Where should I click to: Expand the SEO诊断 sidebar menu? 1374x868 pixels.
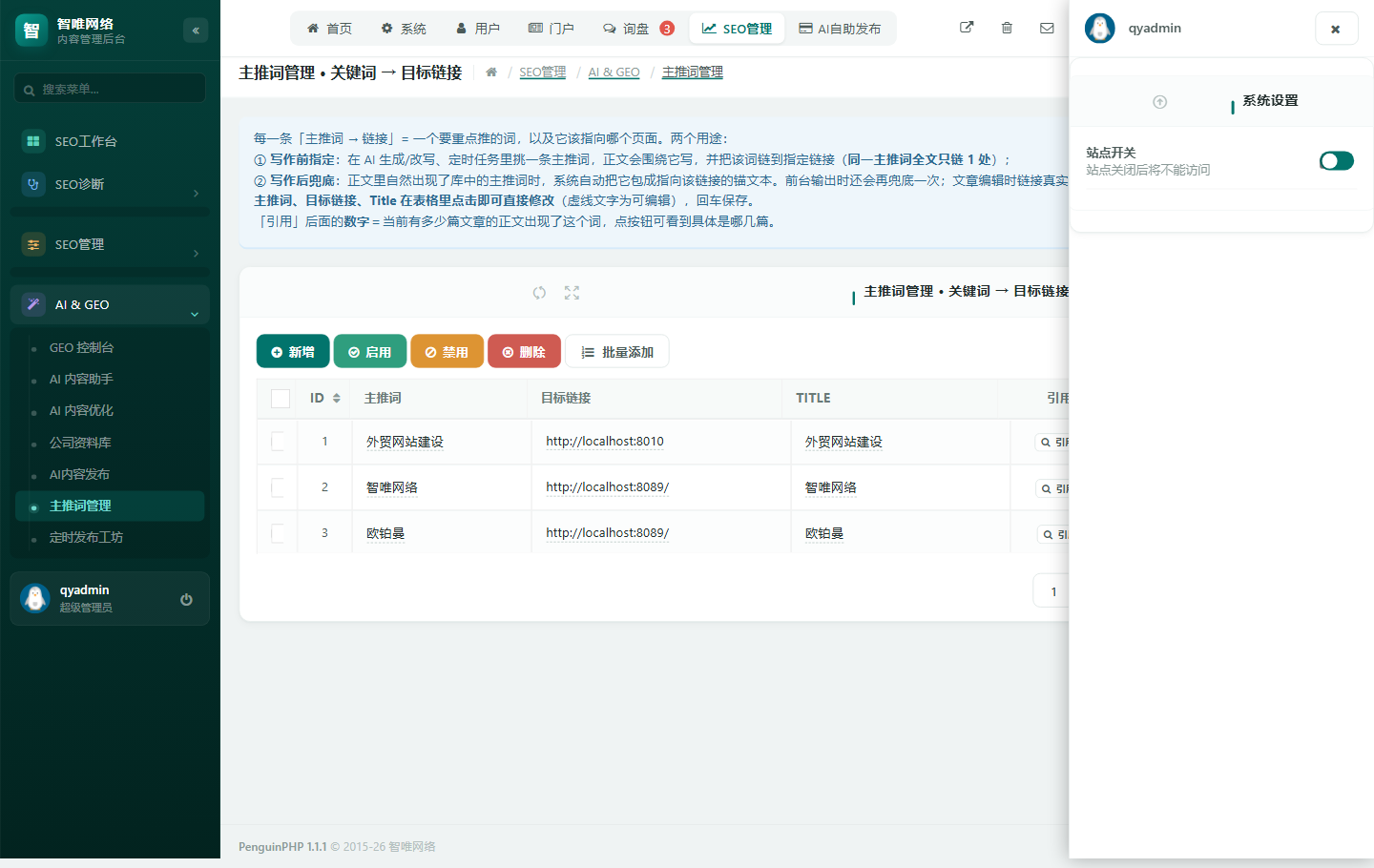pyautogui.click(x=110, y=185)
